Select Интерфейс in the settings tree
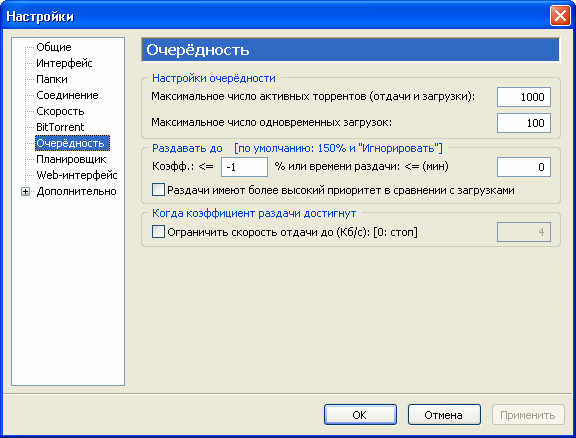The width and height of the screenshot is (576, 438). click(64, 63)
